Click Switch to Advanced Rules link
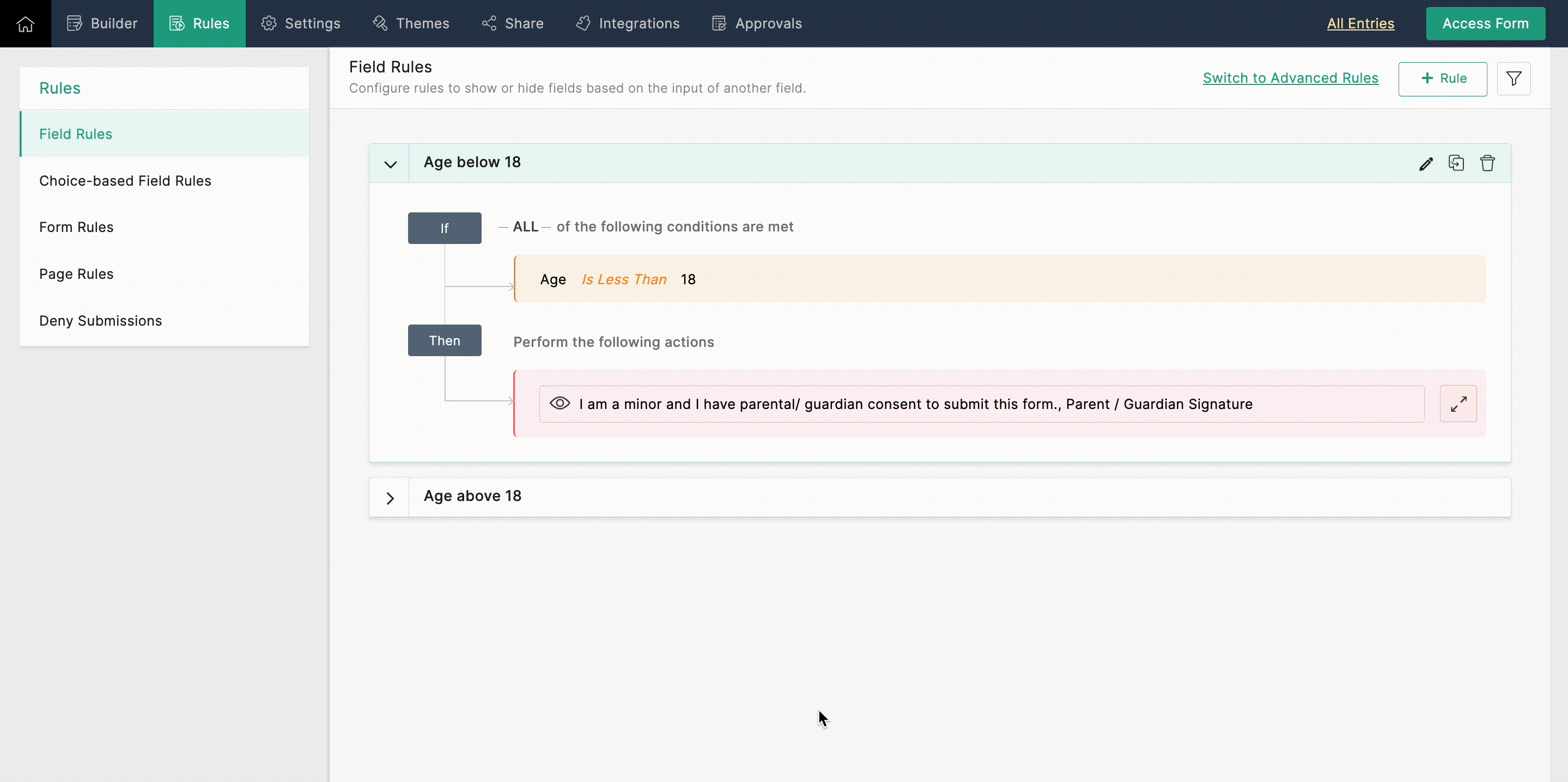The width and height of the screenshot is (1568, 782). pyautogui.click(x=1290, y=78)
